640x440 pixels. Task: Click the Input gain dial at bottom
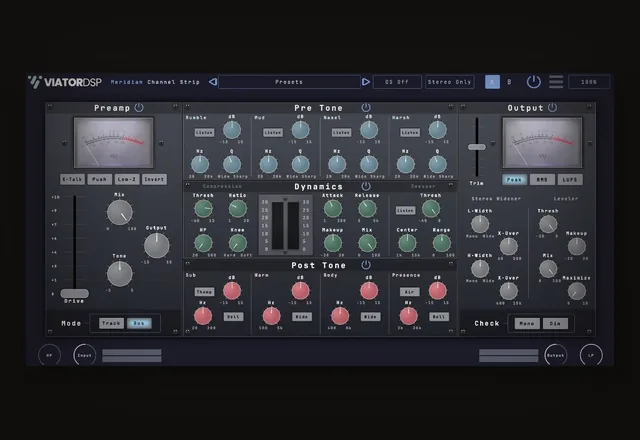tap(84, 355)
